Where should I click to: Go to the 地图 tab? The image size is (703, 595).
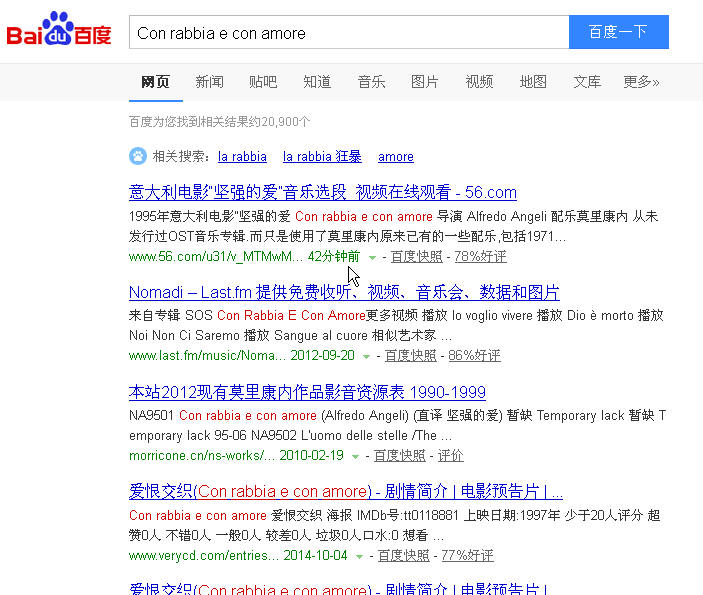point(533,82)
